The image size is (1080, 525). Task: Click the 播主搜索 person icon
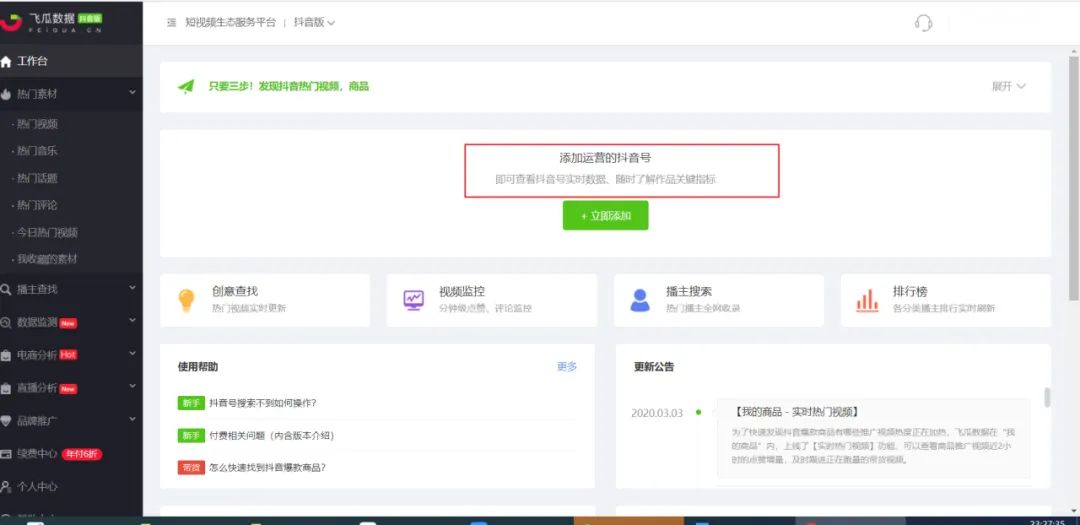pyautogui.click(x=640, y=300)
